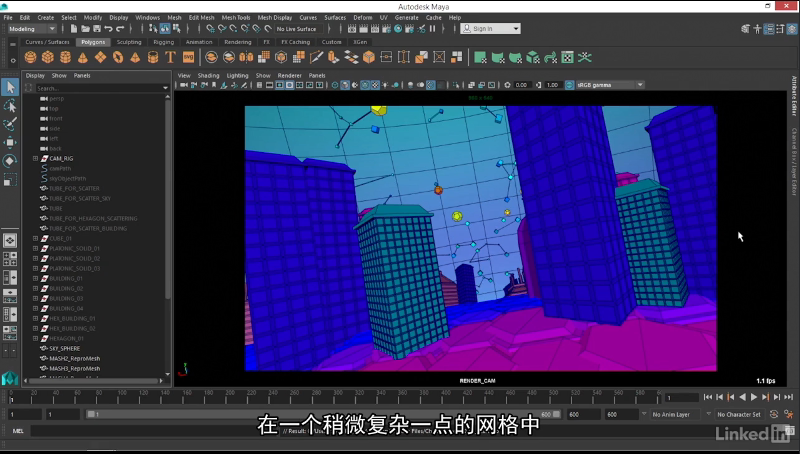The height and width of the screenshot is (454, 800).
Task: Activate the Scale tool in the toolbox
Action: [10, 179]
